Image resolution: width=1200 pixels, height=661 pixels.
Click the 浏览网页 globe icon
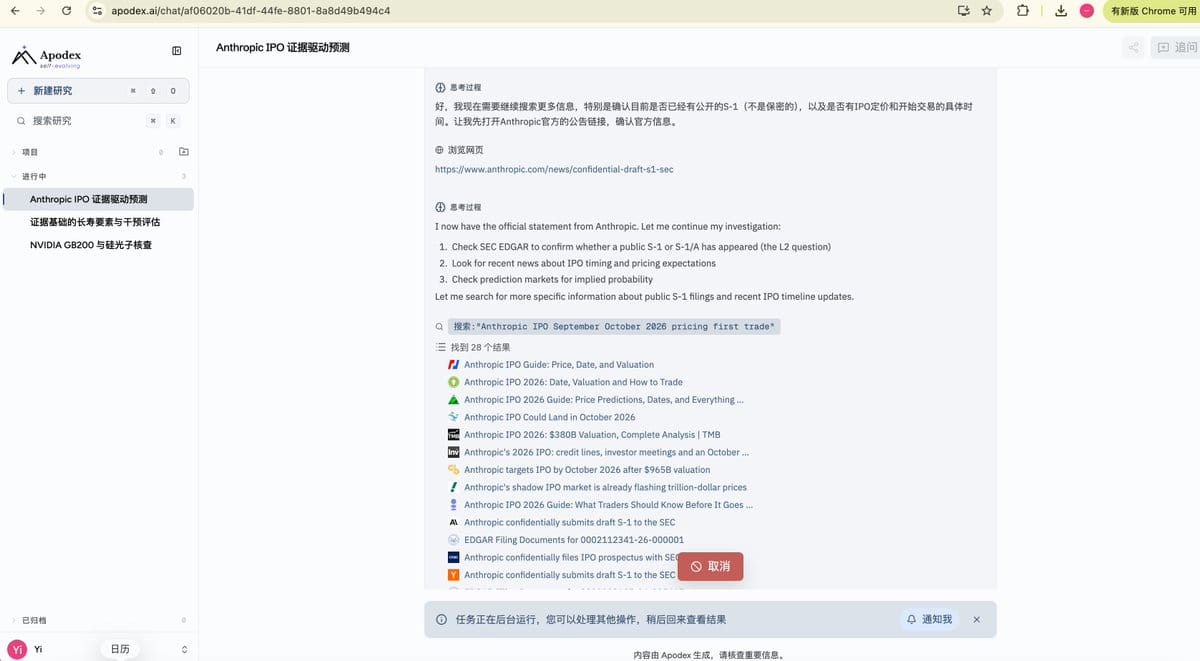pyautogui.click(x=440, y=150)
